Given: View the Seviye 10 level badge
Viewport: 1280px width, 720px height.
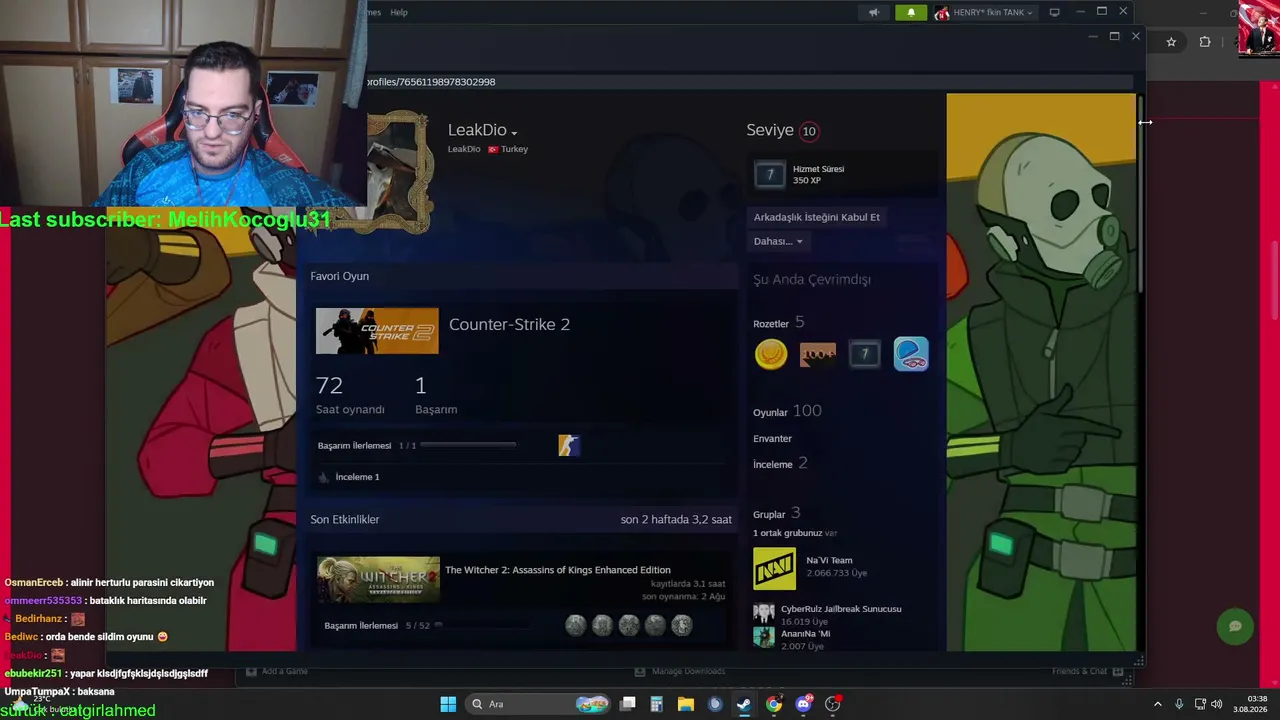Looking at the screenshot, I should 809,131.
